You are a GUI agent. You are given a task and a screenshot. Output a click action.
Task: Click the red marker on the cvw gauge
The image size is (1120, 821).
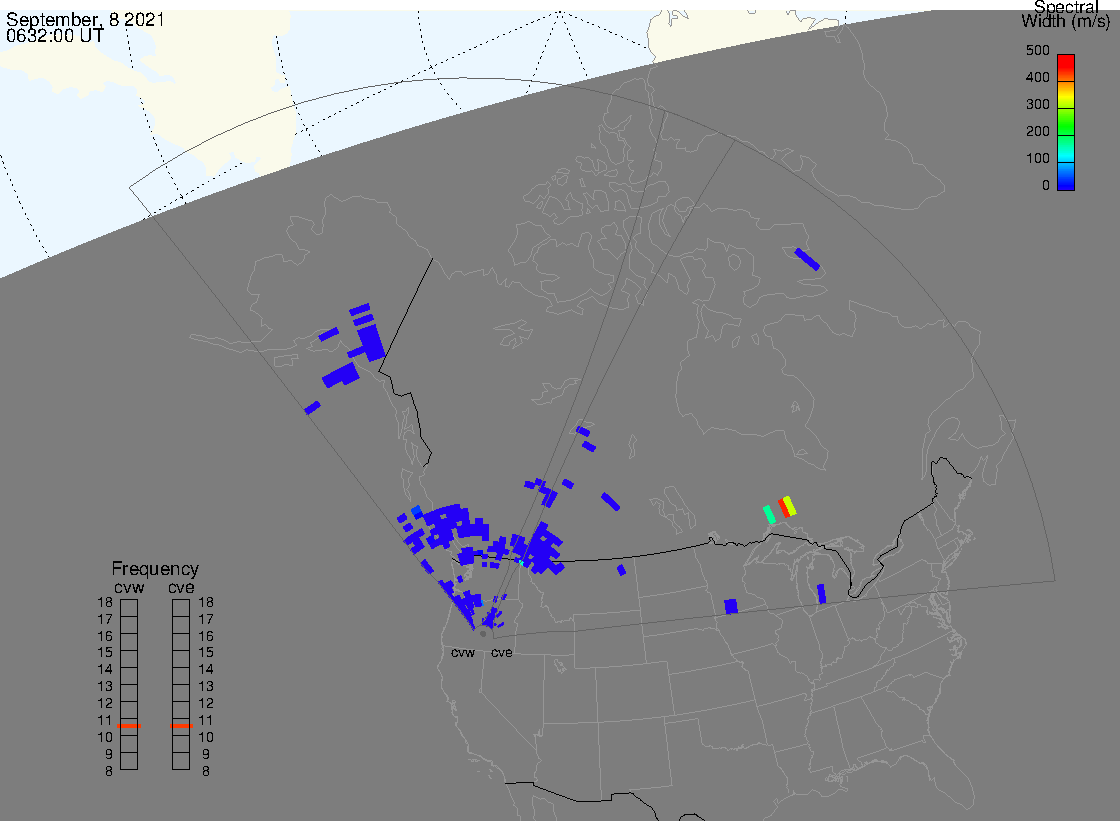pyautogui.click(x=129, y=726)
